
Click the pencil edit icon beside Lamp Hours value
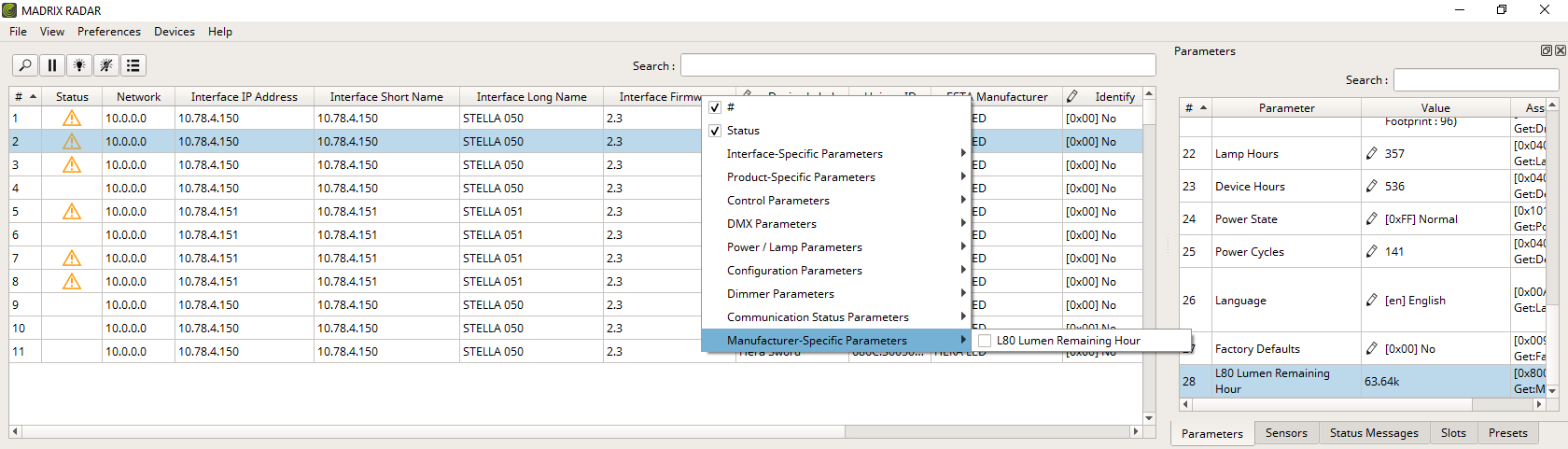(1371, 153)
